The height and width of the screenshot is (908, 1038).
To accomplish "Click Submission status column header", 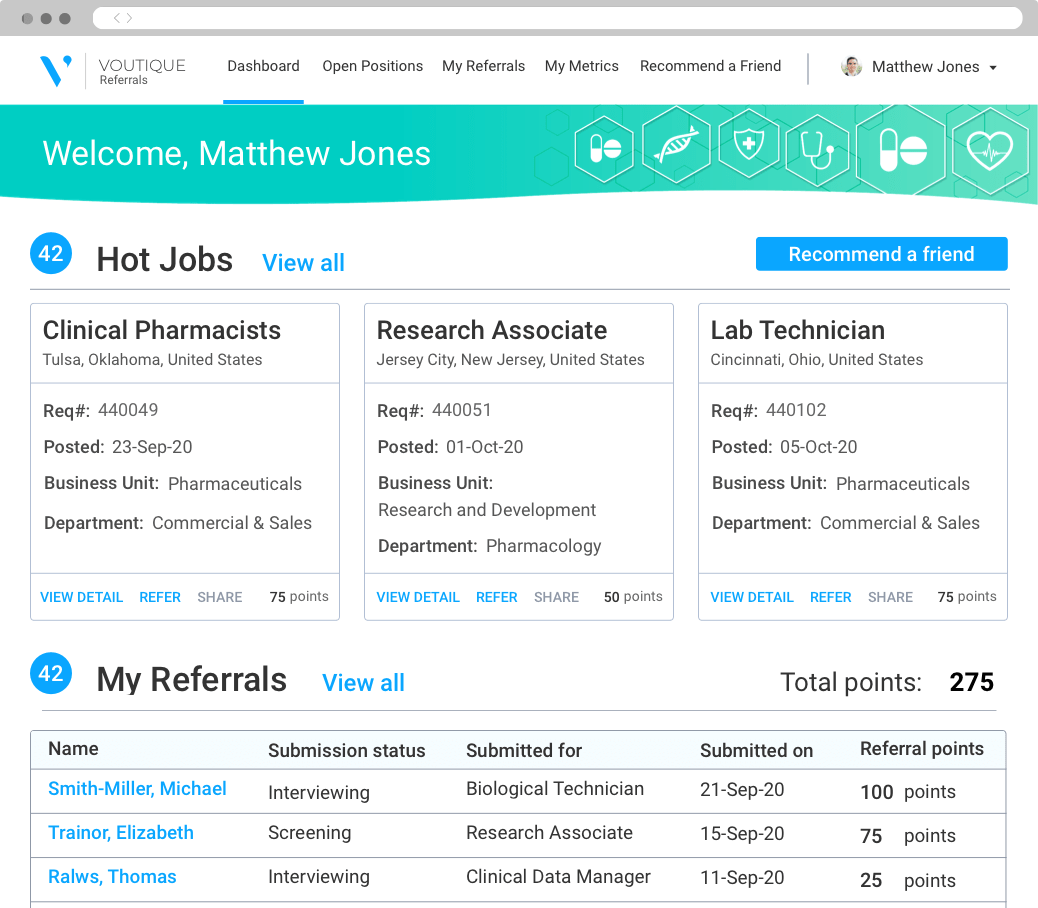I will point(347,750).
